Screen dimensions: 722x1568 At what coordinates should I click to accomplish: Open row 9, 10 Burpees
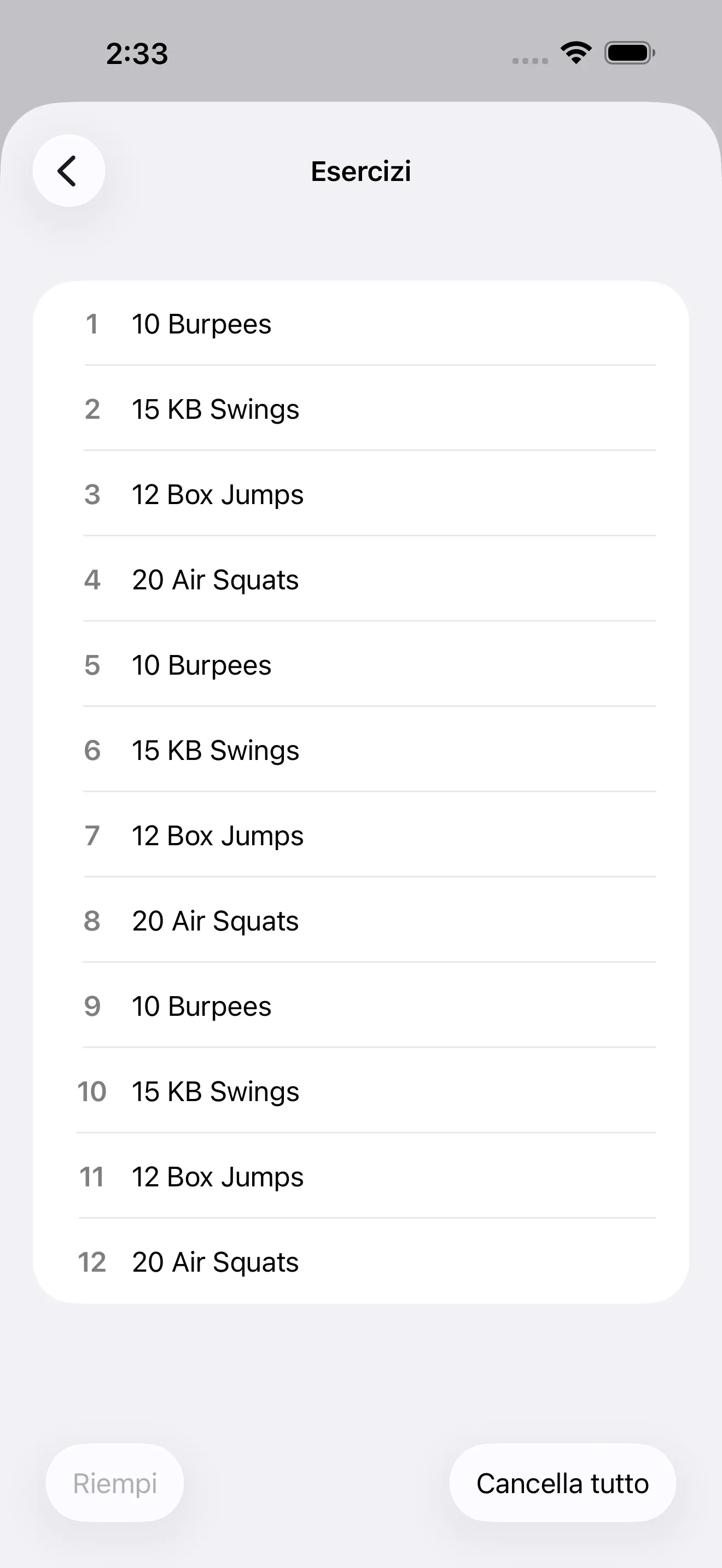coord(360,1005)
